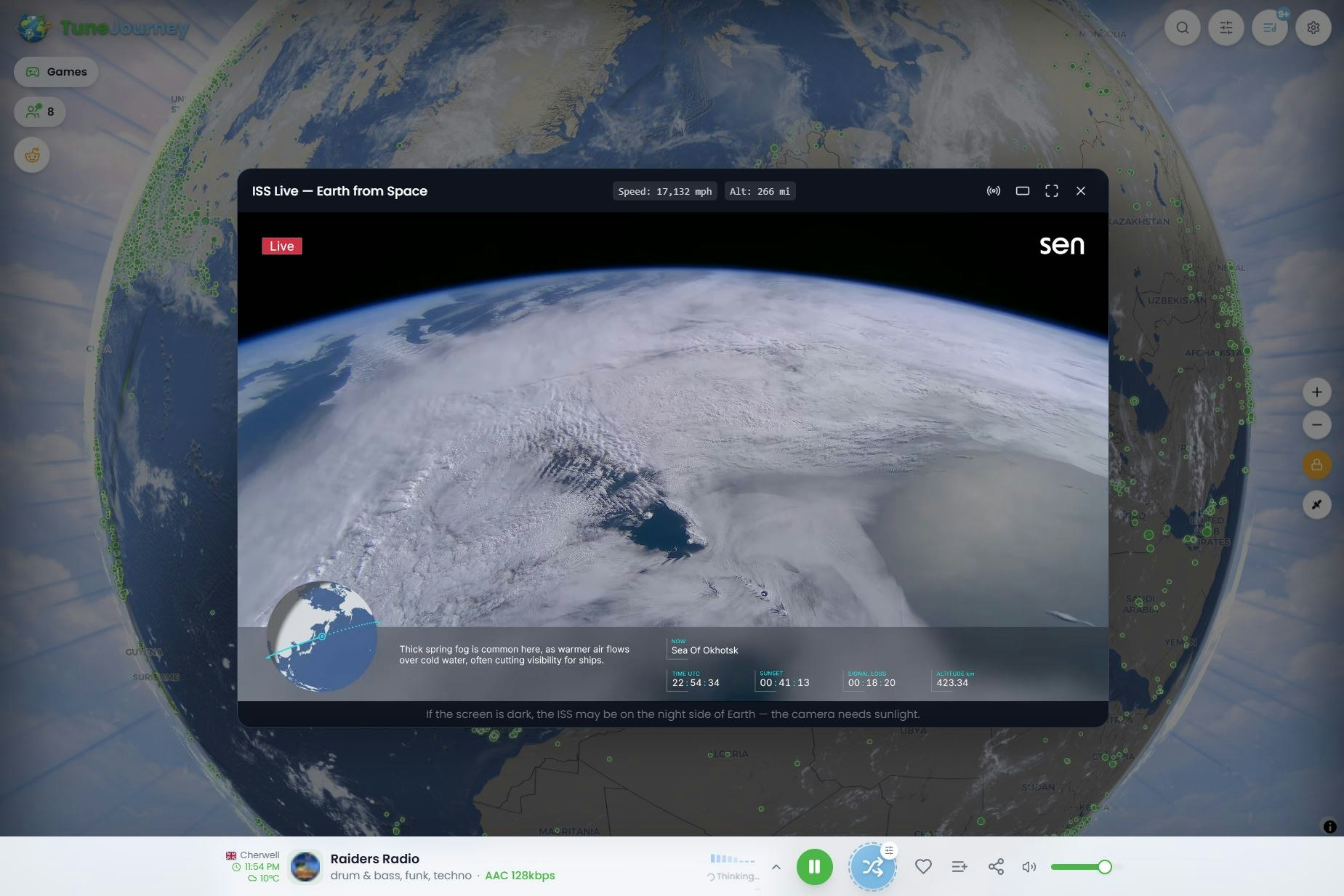Click the AAC 128kbps stream info
The height and width of the screenshot is (896, 1344).
click(520, 876)
